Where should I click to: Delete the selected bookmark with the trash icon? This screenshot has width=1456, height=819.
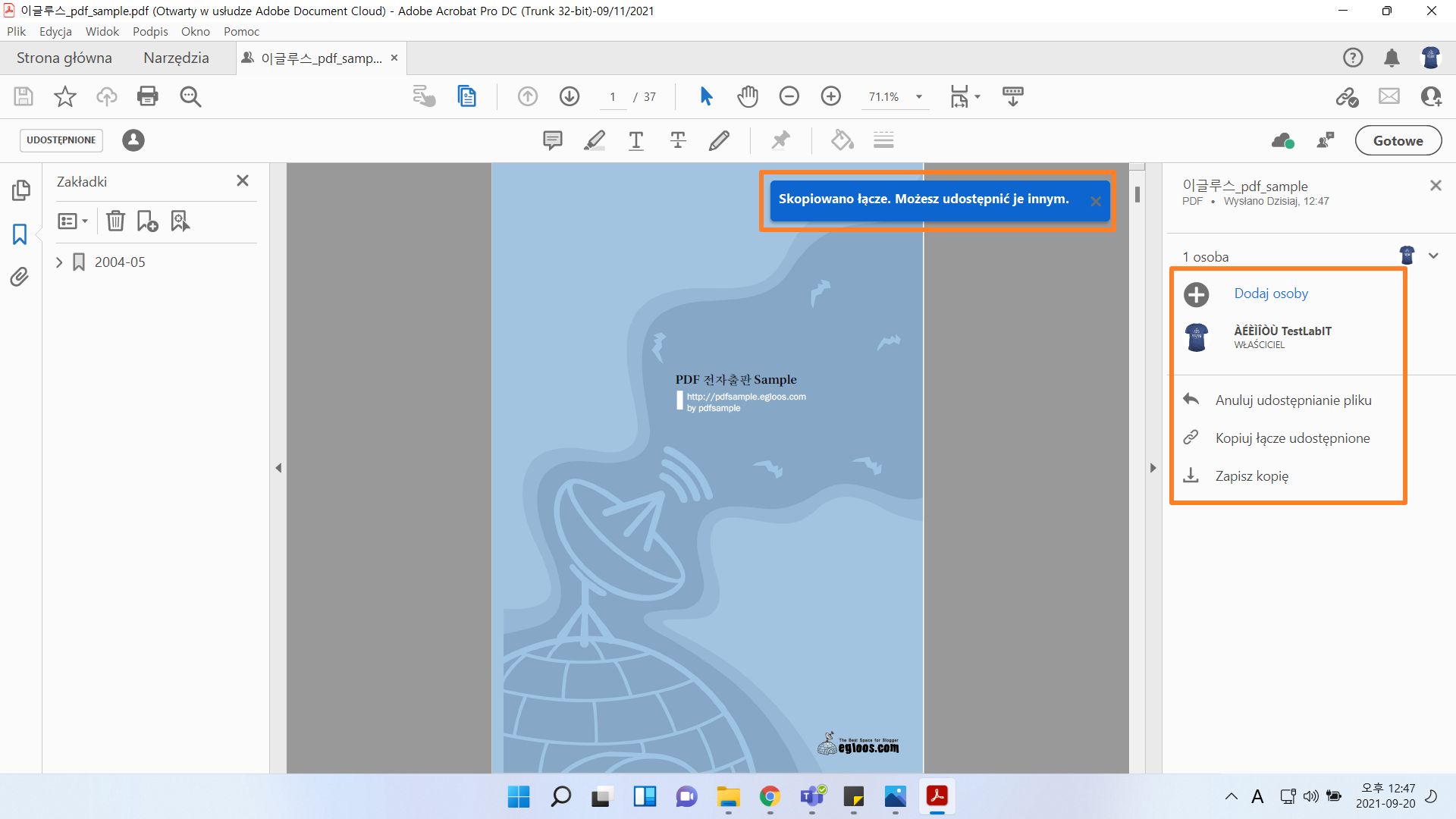(115, 221)
